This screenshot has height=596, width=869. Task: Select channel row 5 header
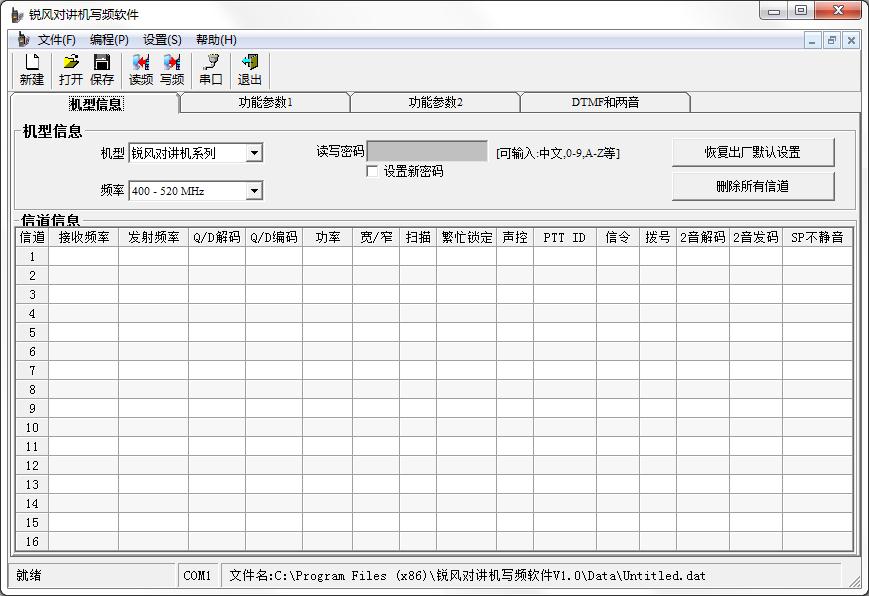point(32,333)
